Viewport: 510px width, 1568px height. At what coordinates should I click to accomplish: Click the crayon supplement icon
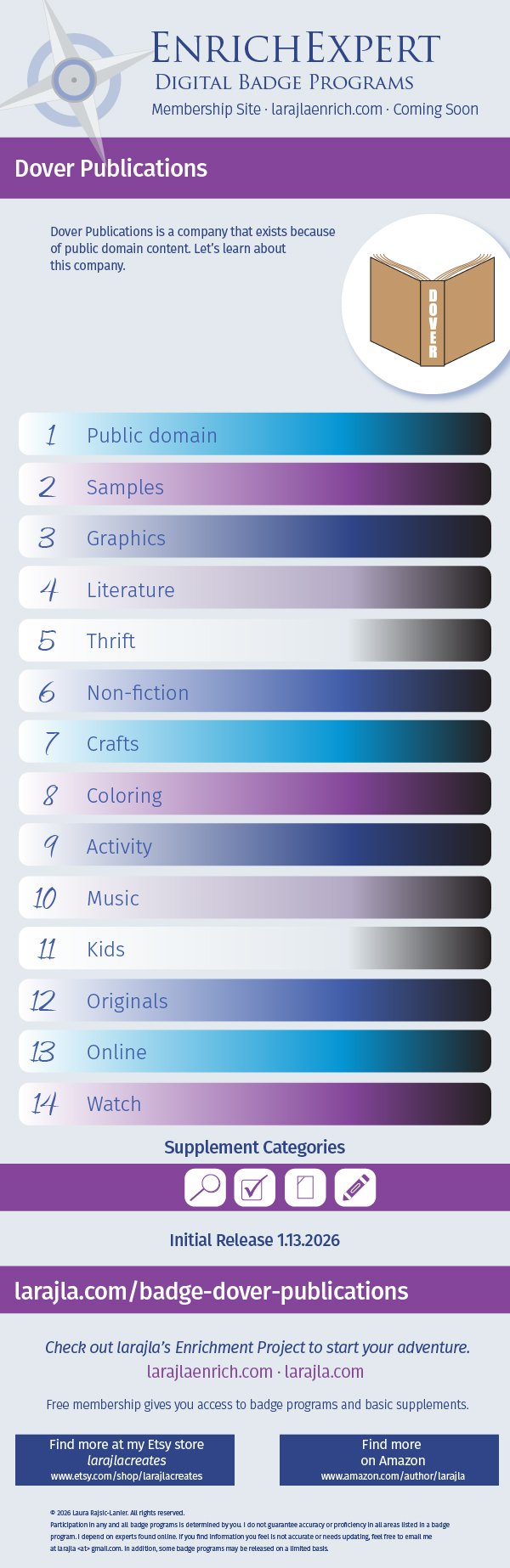(355, 1187)
